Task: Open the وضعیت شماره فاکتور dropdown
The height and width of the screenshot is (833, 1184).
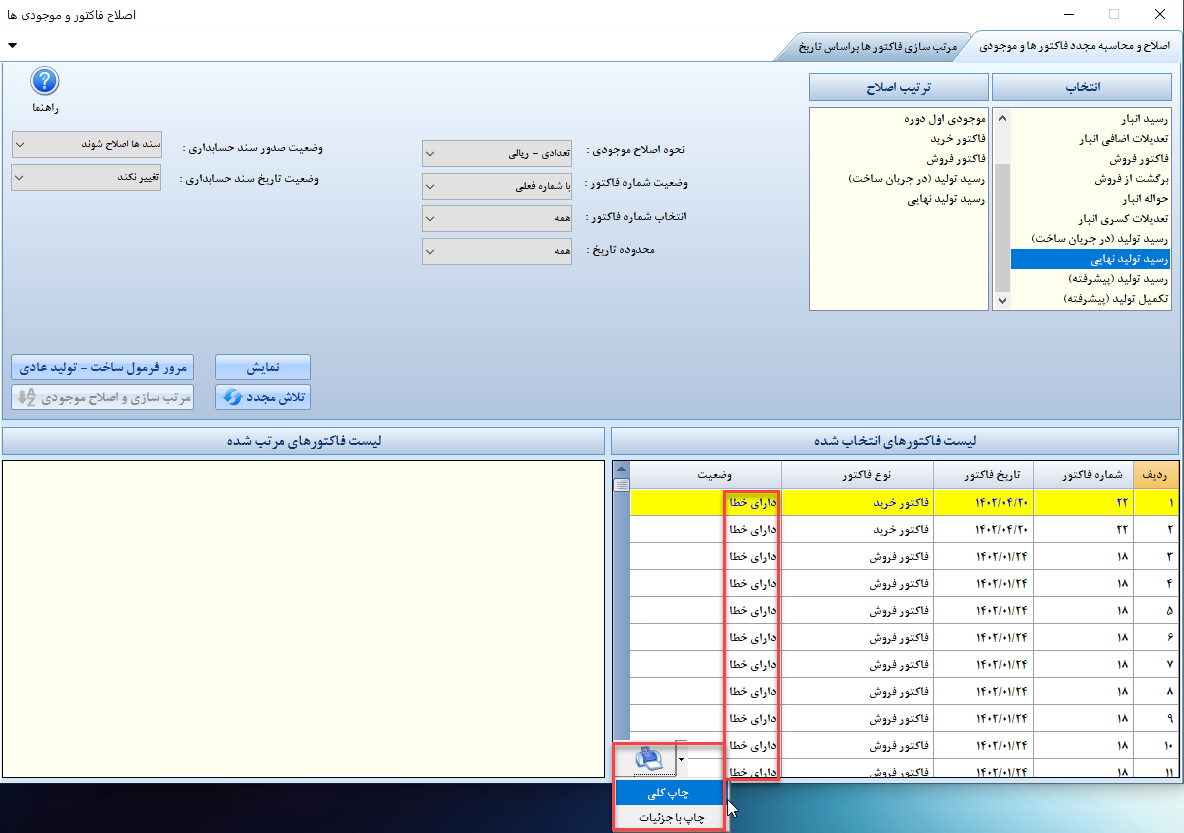Action: coord(497,187)
